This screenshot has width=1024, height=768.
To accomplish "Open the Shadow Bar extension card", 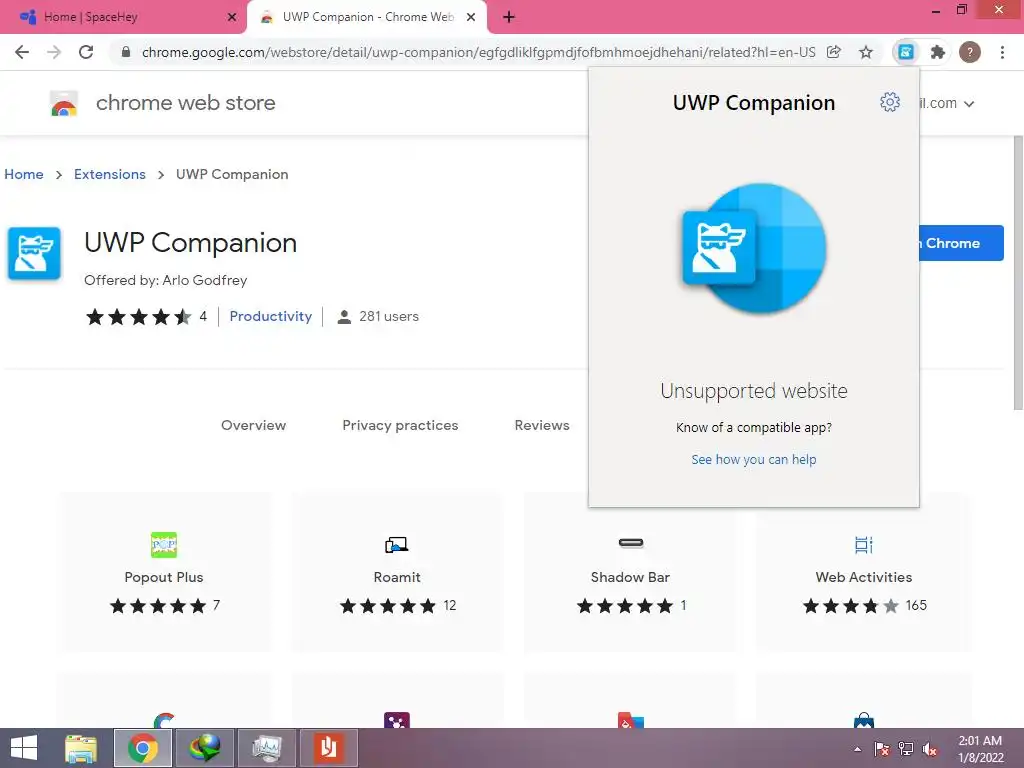I will (x=630, y=572).
